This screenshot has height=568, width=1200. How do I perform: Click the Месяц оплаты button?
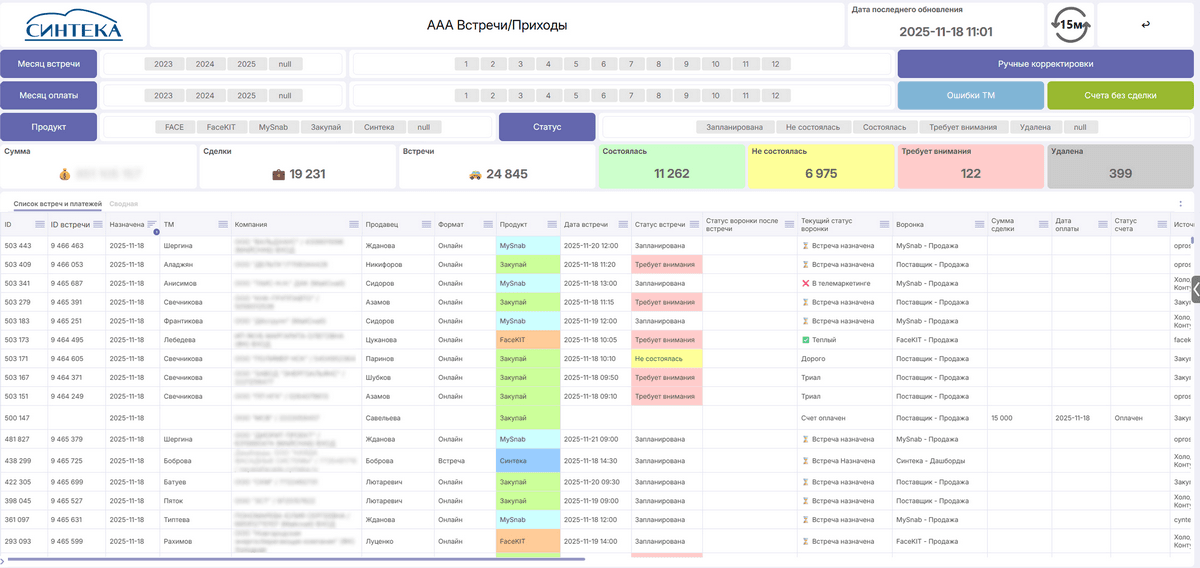pos(49,96)
